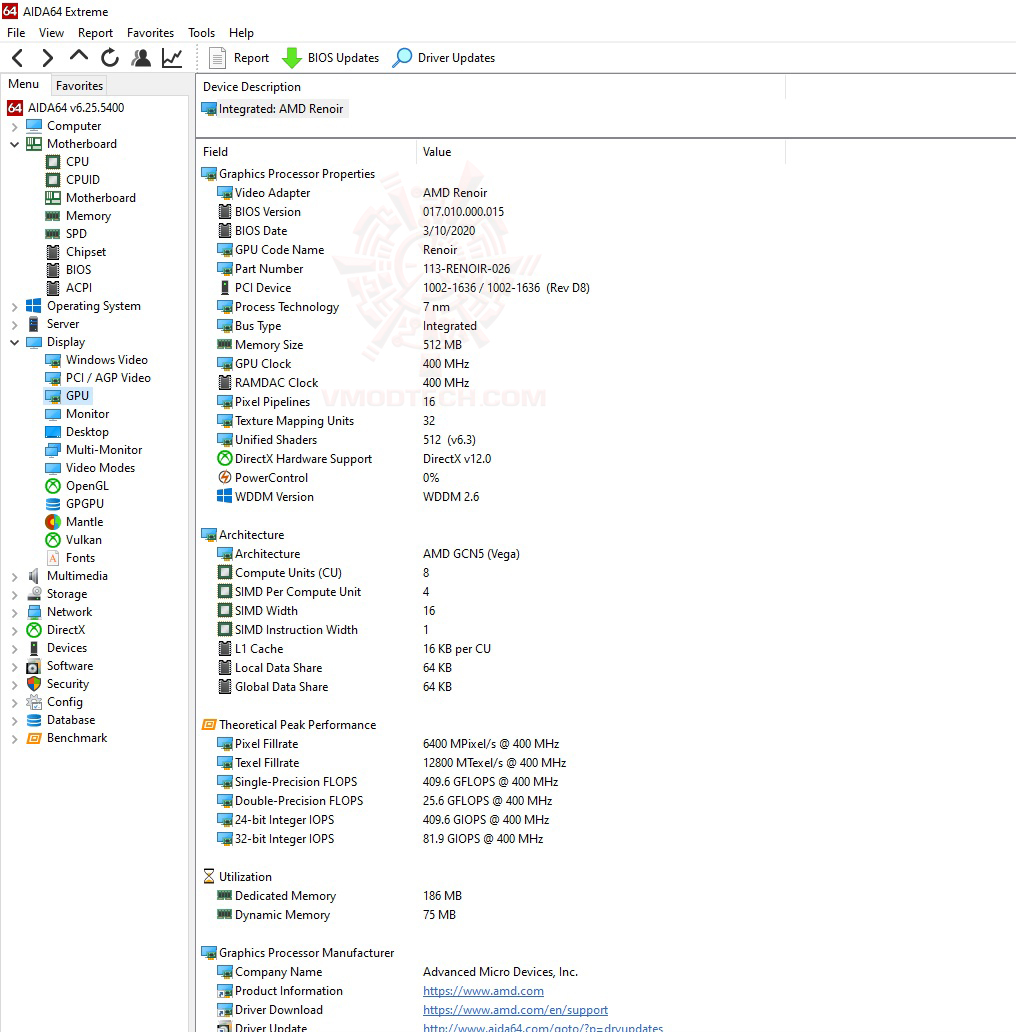Collapse the Display tree node
The width and height of the screenshot is (1016, 1032).
pyautogui.click(x=14, y=342)
